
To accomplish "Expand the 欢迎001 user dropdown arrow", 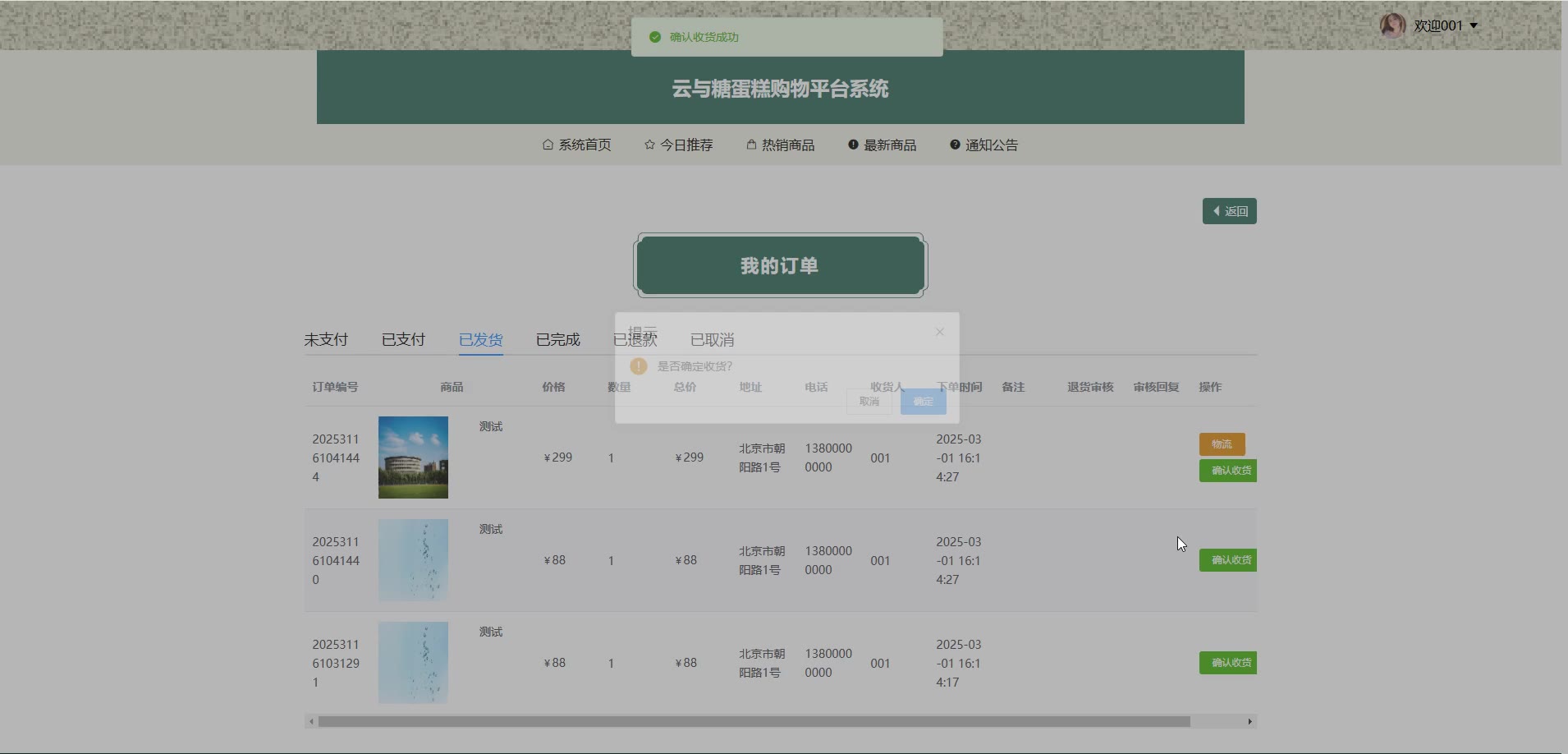I will click(x=1474, y=25).
